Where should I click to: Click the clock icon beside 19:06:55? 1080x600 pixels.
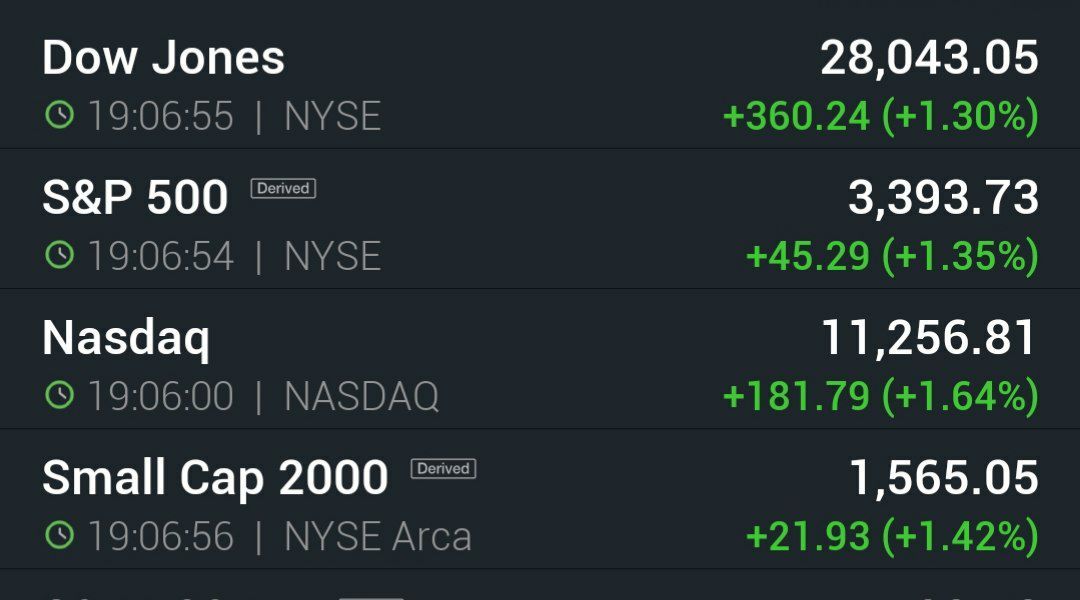59,114
